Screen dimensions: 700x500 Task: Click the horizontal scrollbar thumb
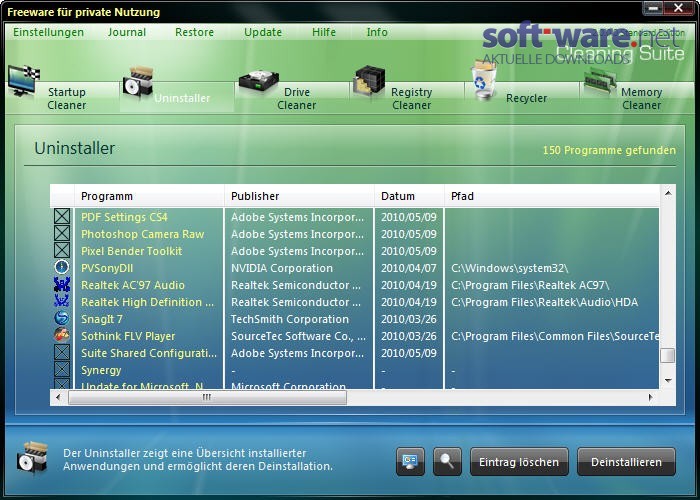pos(207,397)
